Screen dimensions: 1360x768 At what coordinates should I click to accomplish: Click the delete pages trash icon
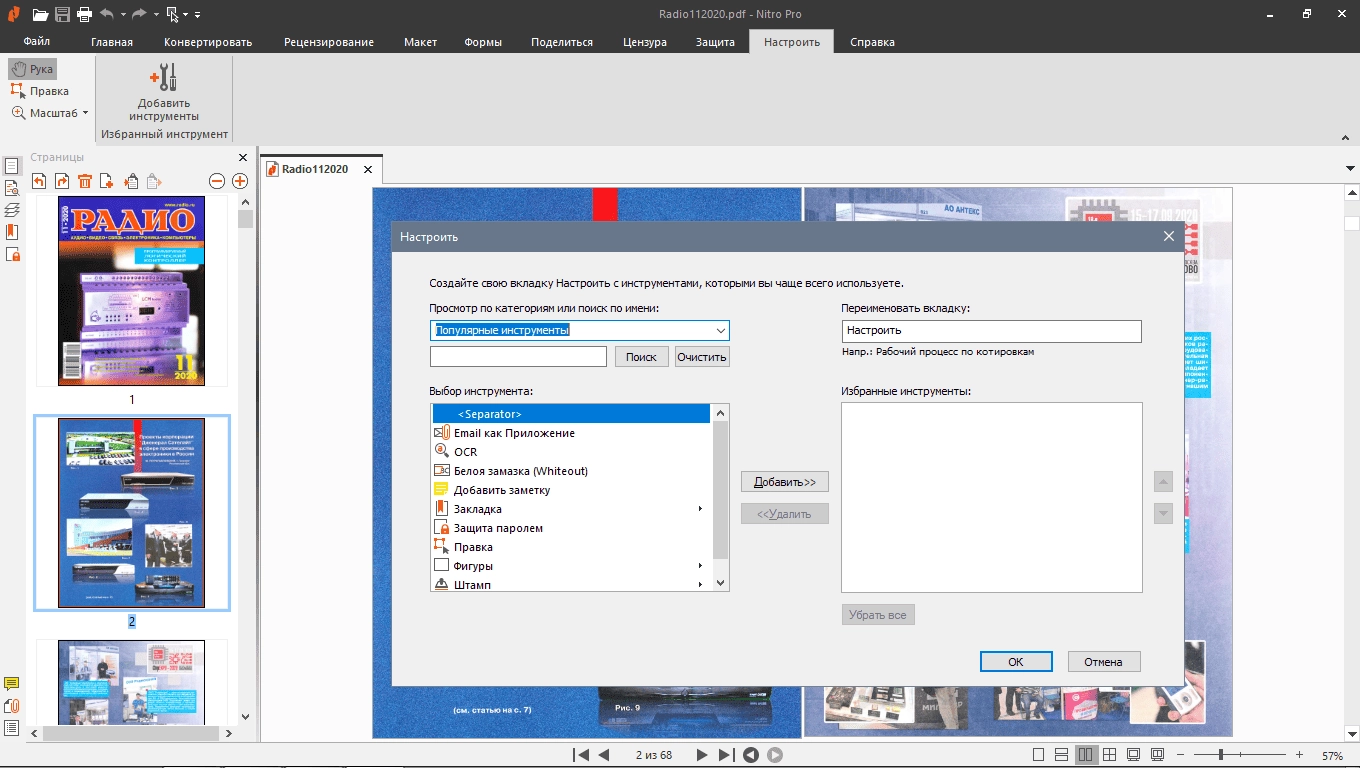[x=84, y=181]
